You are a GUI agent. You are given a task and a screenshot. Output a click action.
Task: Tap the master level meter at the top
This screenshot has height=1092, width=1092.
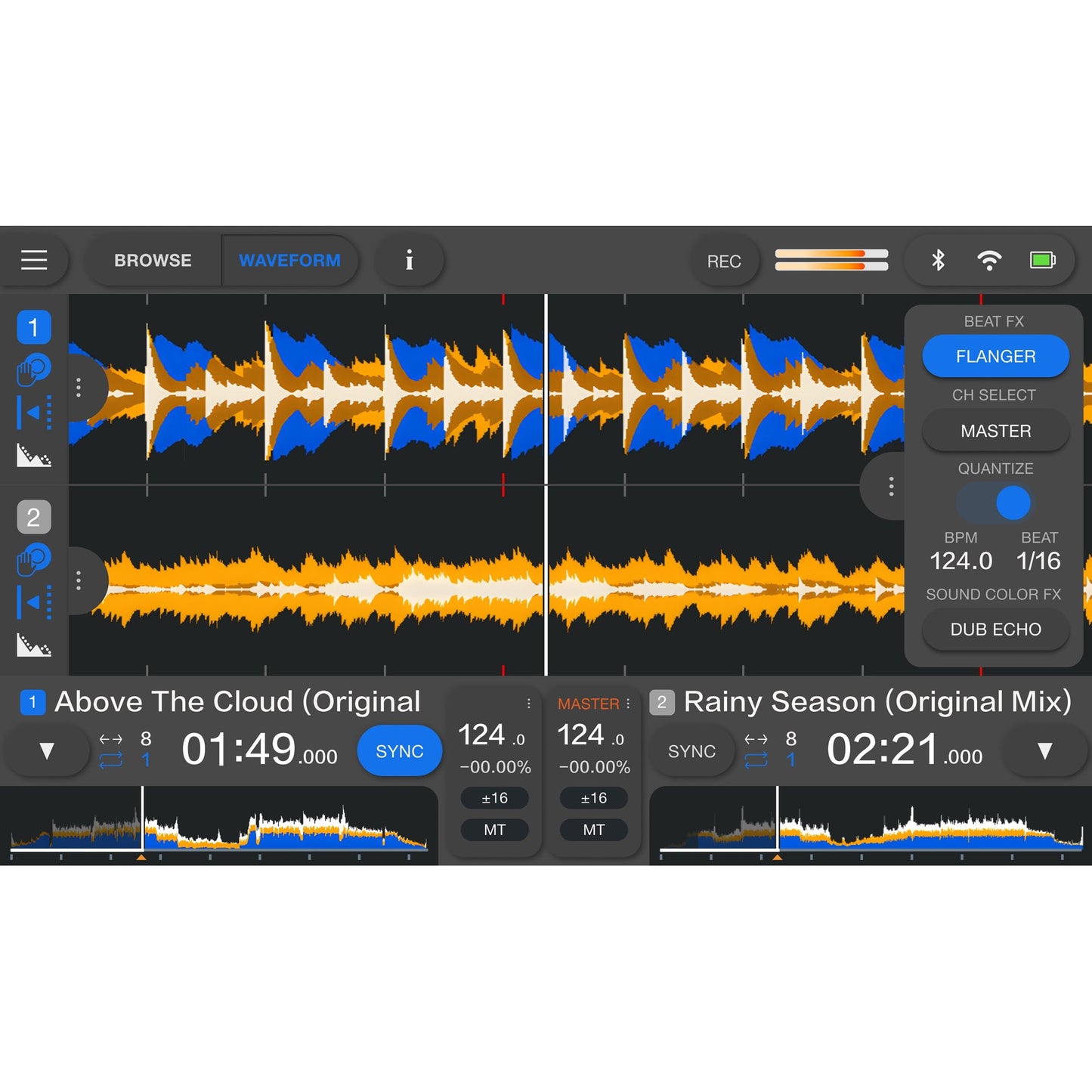(x=830, y=260)
